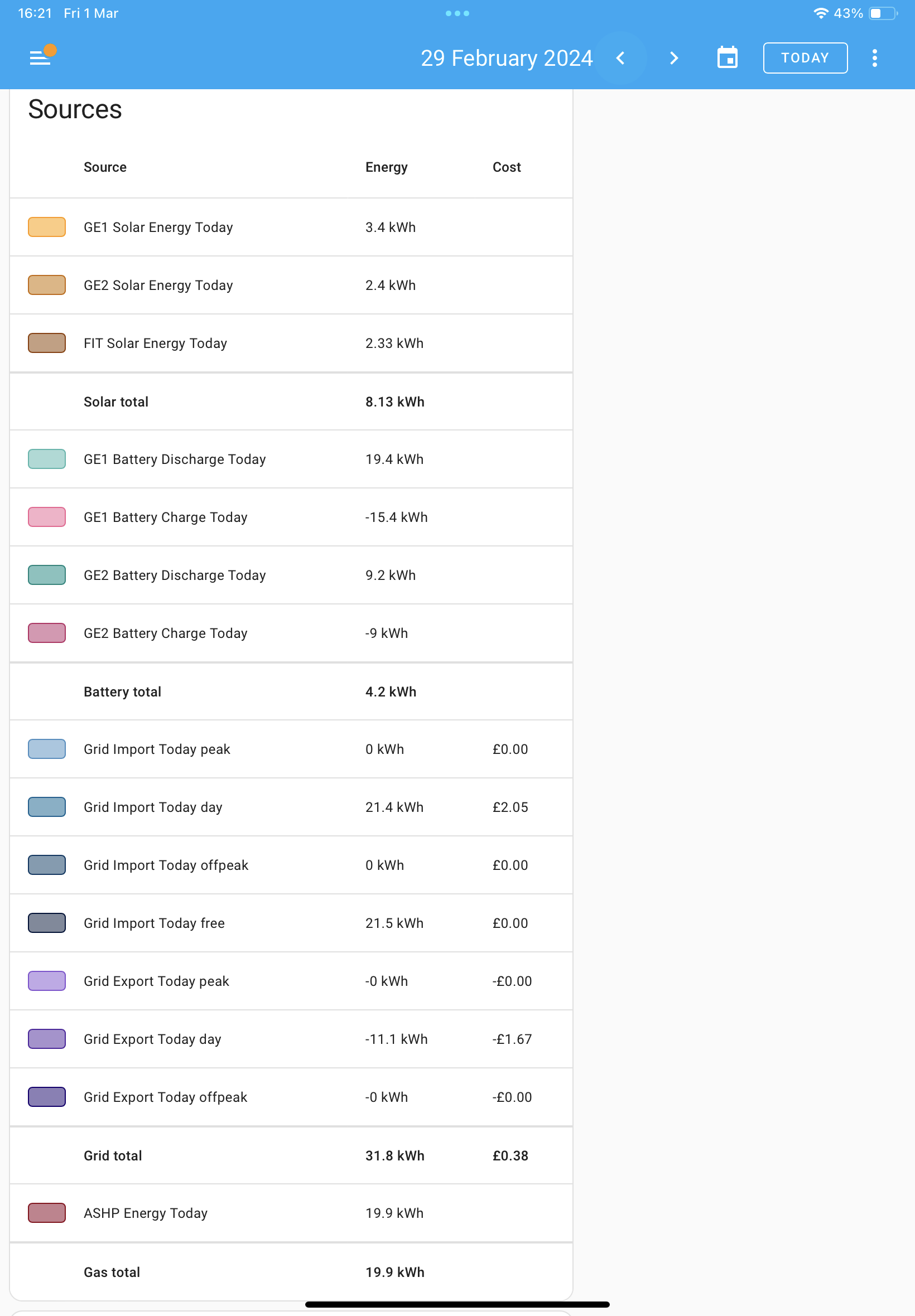Click the -£1.67 grid export cost
The height and width of the screenshot is (1316, 915).
point(512,1039)
